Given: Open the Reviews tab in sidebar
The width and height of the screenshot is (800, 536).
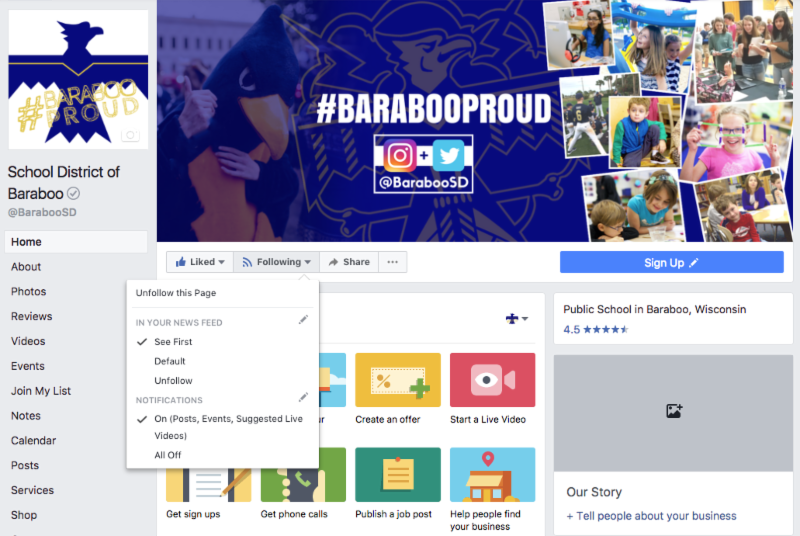Looking at the screenshot, I should (x=32, y=316).
